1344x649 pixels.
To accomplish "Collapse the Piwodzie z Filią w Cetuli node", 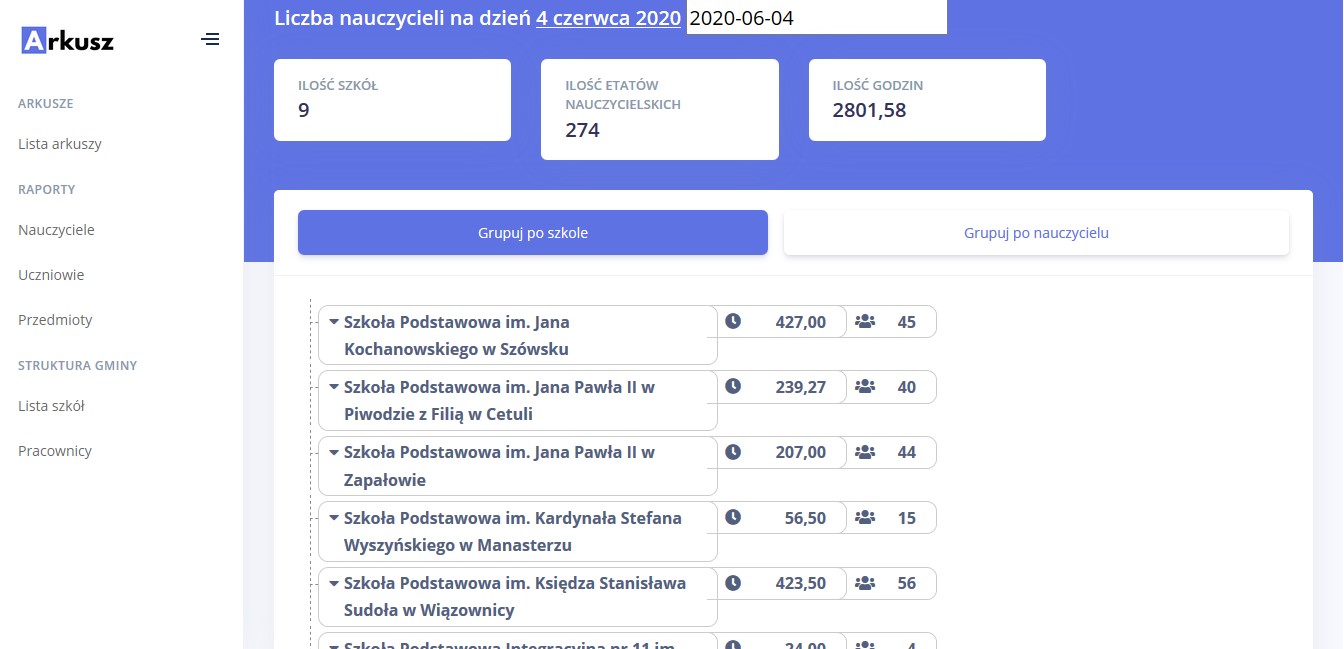I will coord(334,387).
